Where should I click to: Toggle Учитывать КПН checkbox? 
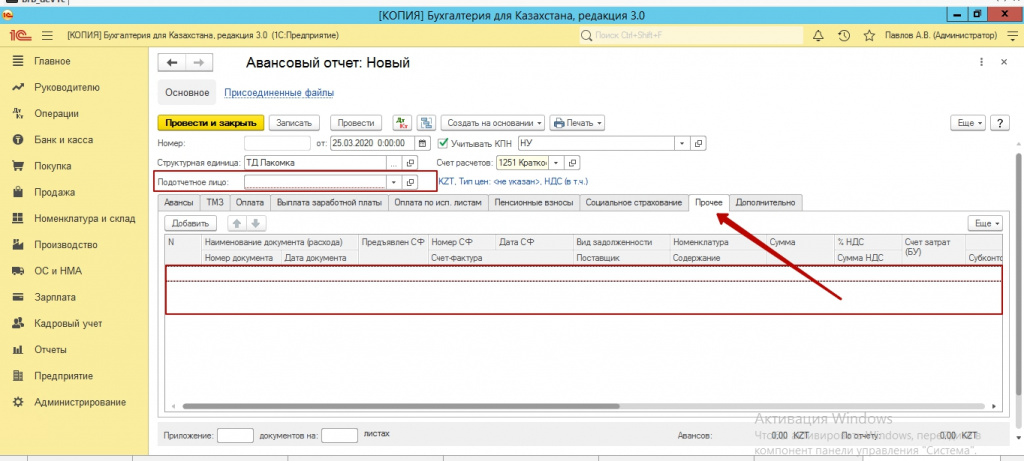click(x=443, y=143)
